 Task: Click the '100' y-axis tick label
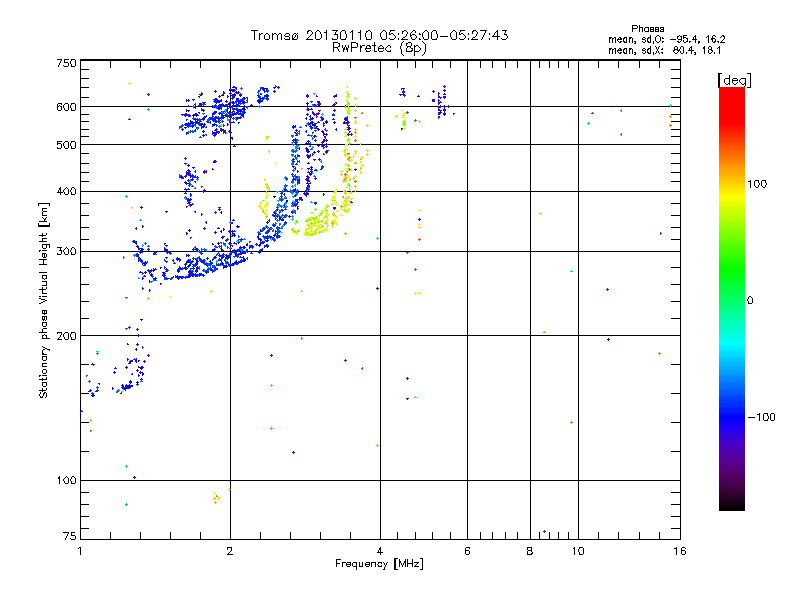click(66, 481)
